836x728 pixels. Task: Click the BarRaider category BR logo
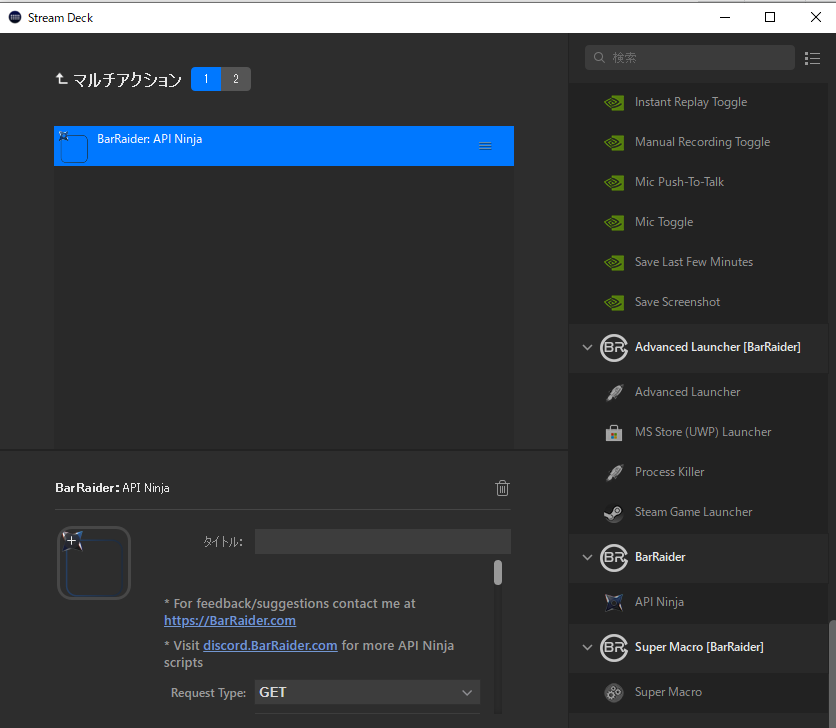point(614,558)
